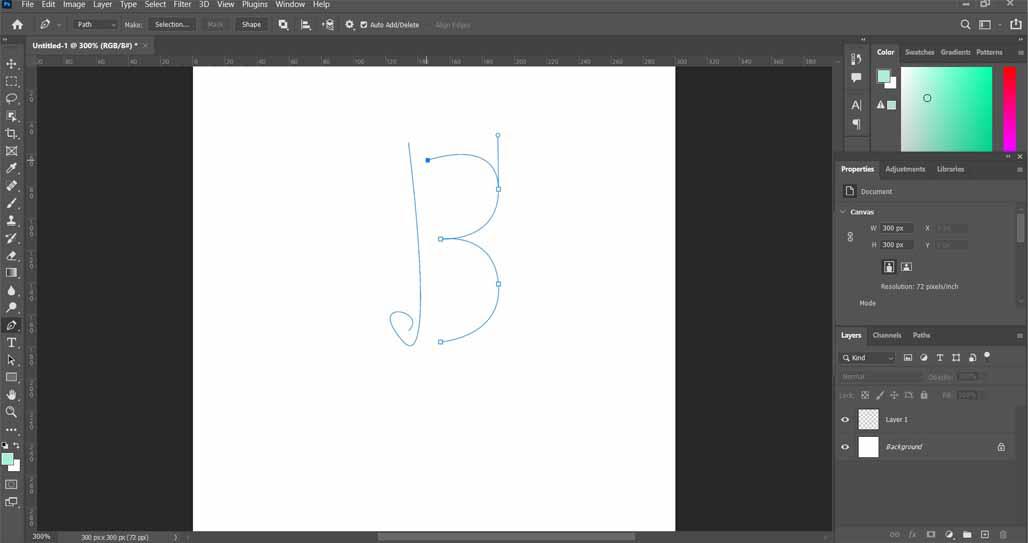Image resolution: width=1028 pixels, height=543 pixels.
Task: Select the Eyedropper tool
Action: (x=11, y=169)
